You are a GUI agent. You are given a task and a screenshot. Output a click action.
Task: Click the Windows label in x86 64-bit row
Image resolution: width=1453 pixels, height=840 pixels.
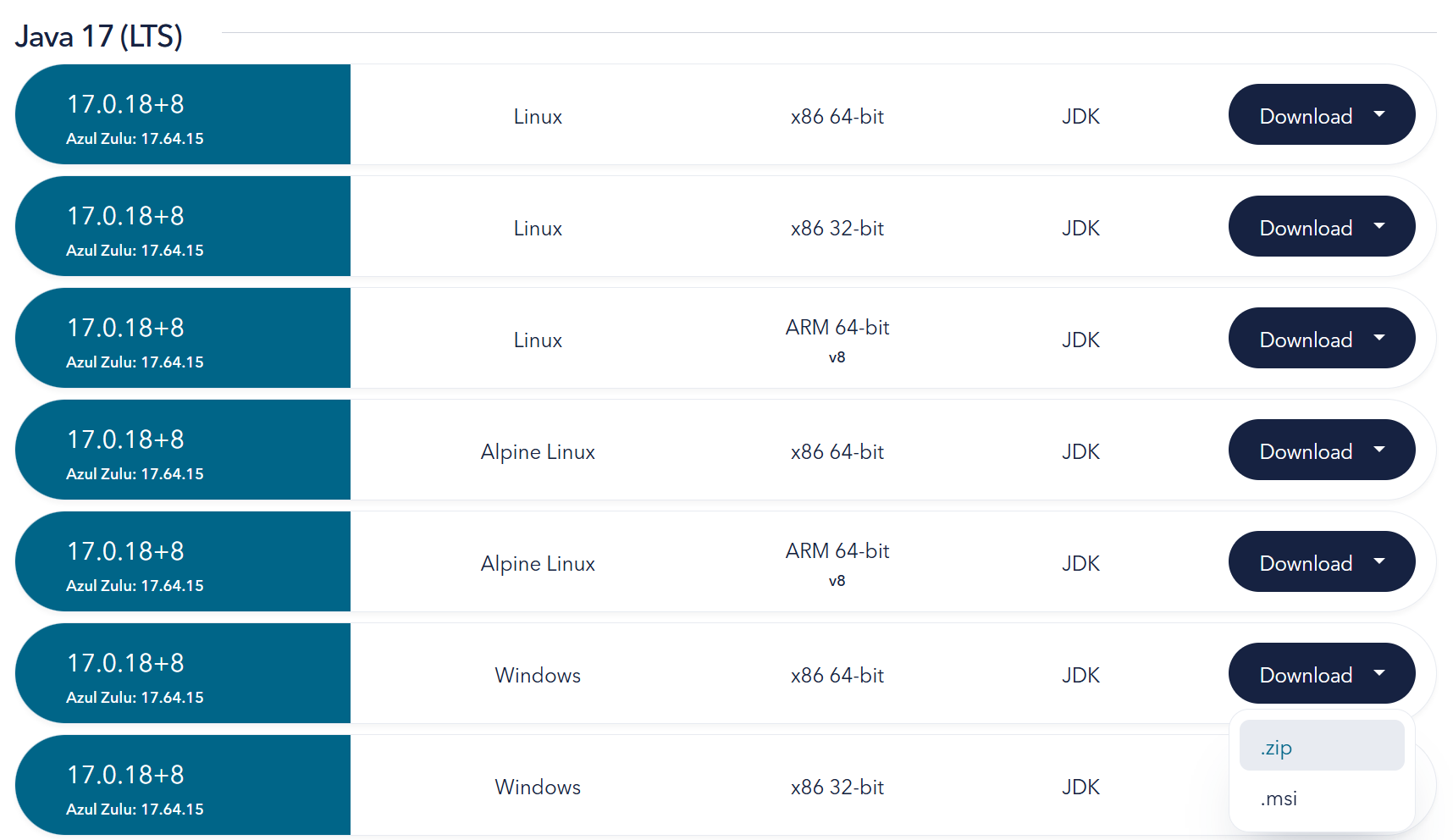click(x=538, y=676)
